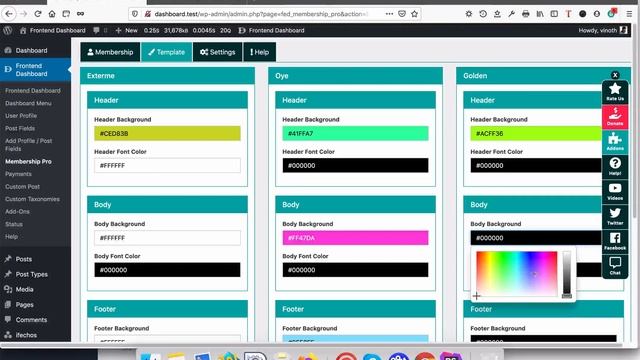Click Exterme Header Background color #CED83B

(167, 133)
